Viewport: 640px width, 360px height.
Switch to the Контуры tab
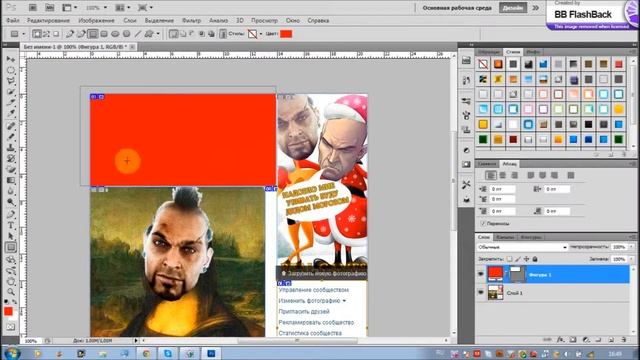point(531,237)
